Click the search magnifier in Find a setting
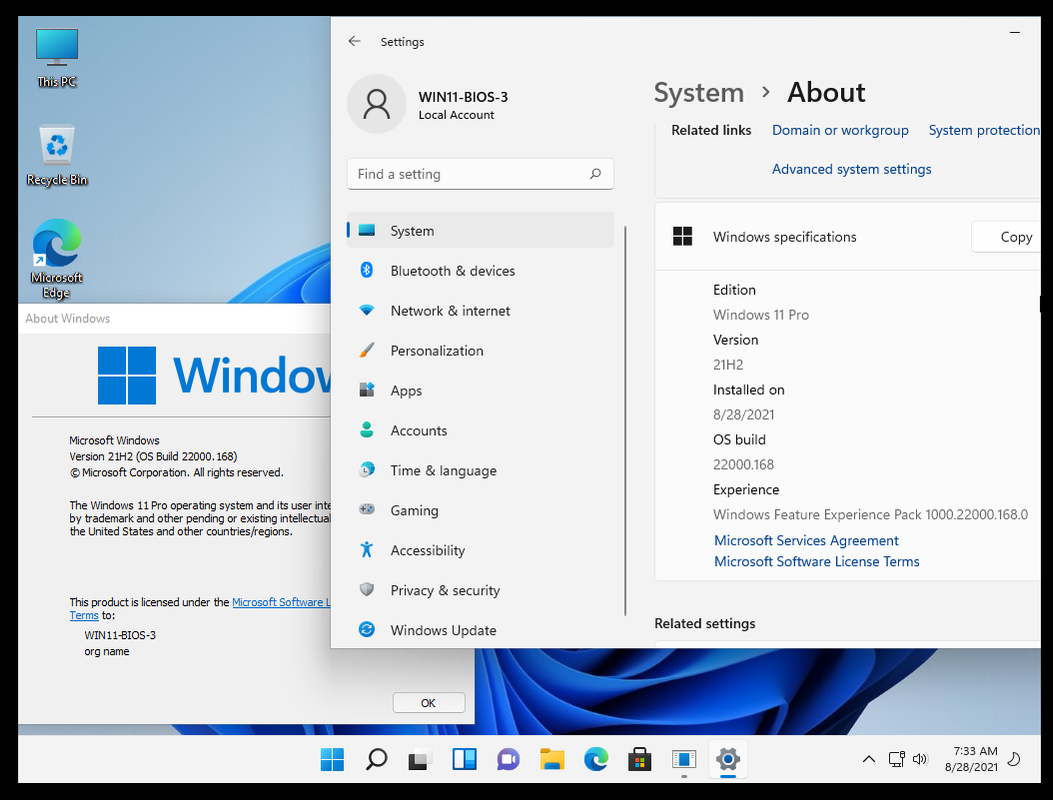Image resolution: width=1053 pixels, height=800 pixels. (x=595, y=174)
